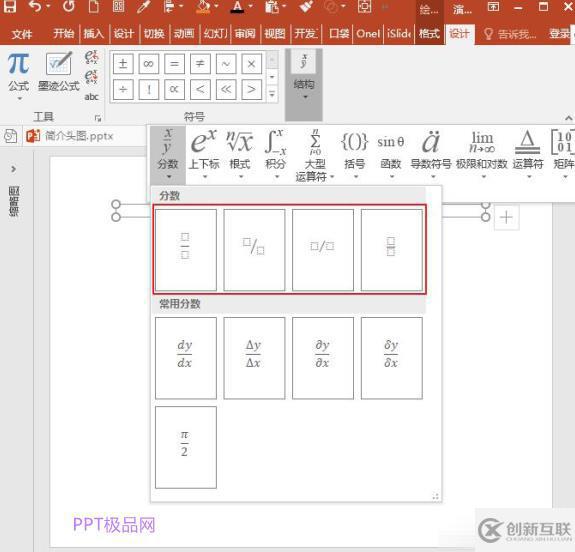The image size is (575, 552).
Task: Toggle abc normal text in equation
Action: click(91, 97)
